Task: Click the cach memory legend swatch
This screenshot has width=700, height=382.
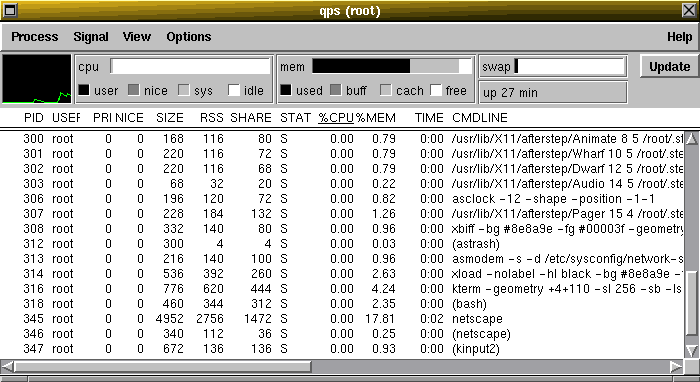Action: (x=386, y=90)
